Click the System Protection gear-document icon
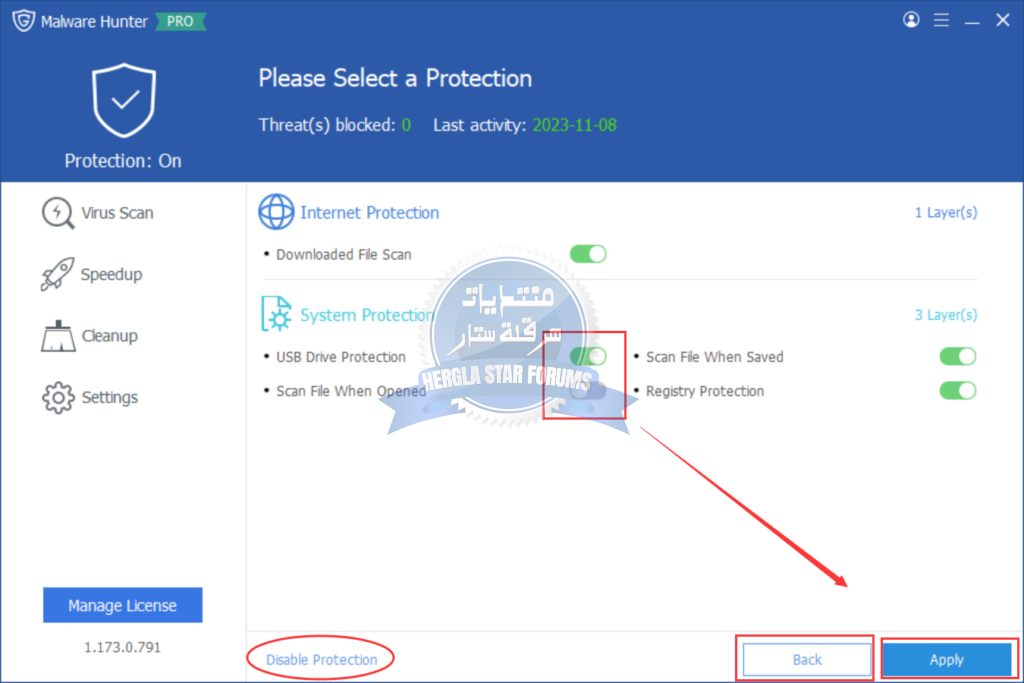This screenshot has height=683, width=1024. pos(276,314)
